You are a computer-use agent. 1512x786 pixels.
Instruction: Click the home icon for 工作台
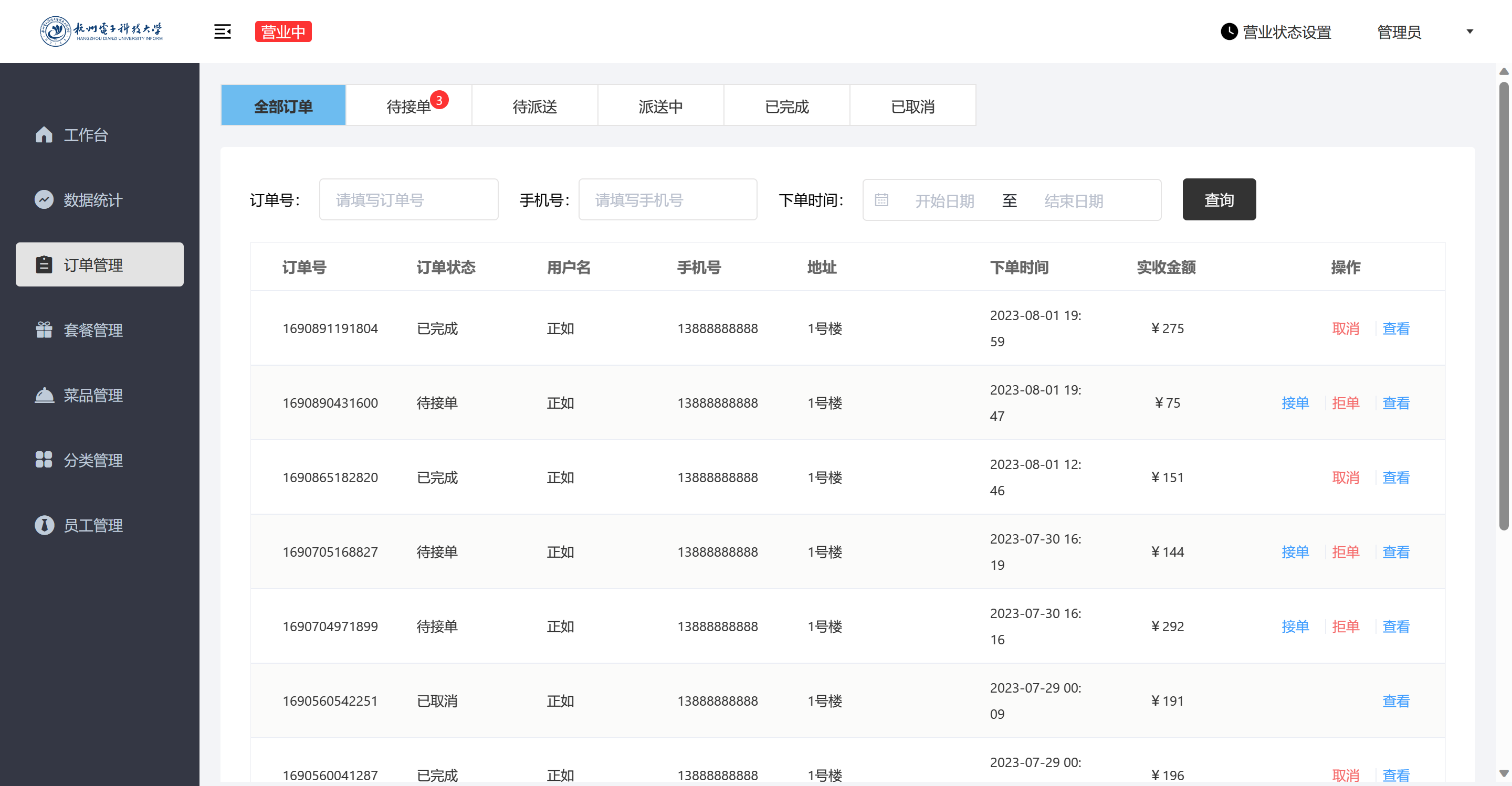(44, 135)
